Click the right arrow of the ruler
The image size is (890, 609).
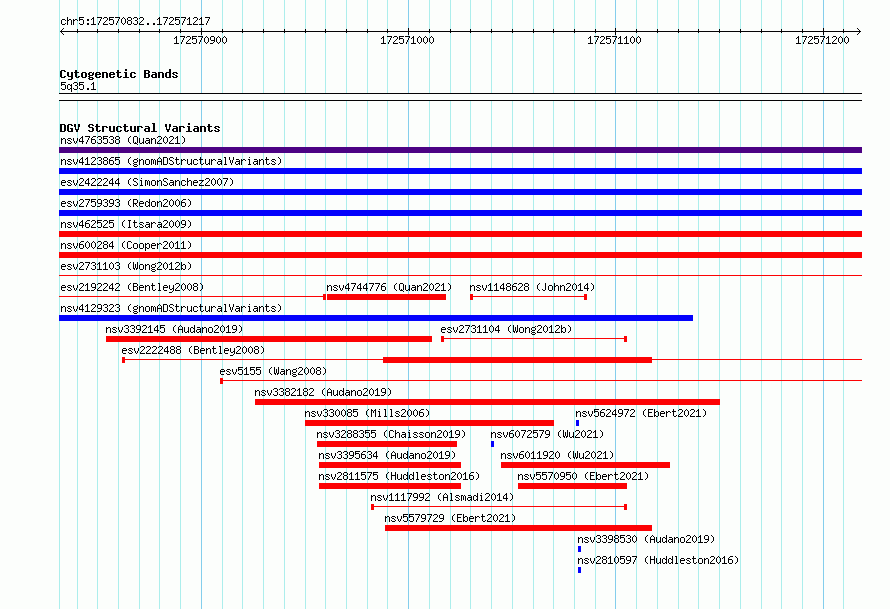[859, 31]
